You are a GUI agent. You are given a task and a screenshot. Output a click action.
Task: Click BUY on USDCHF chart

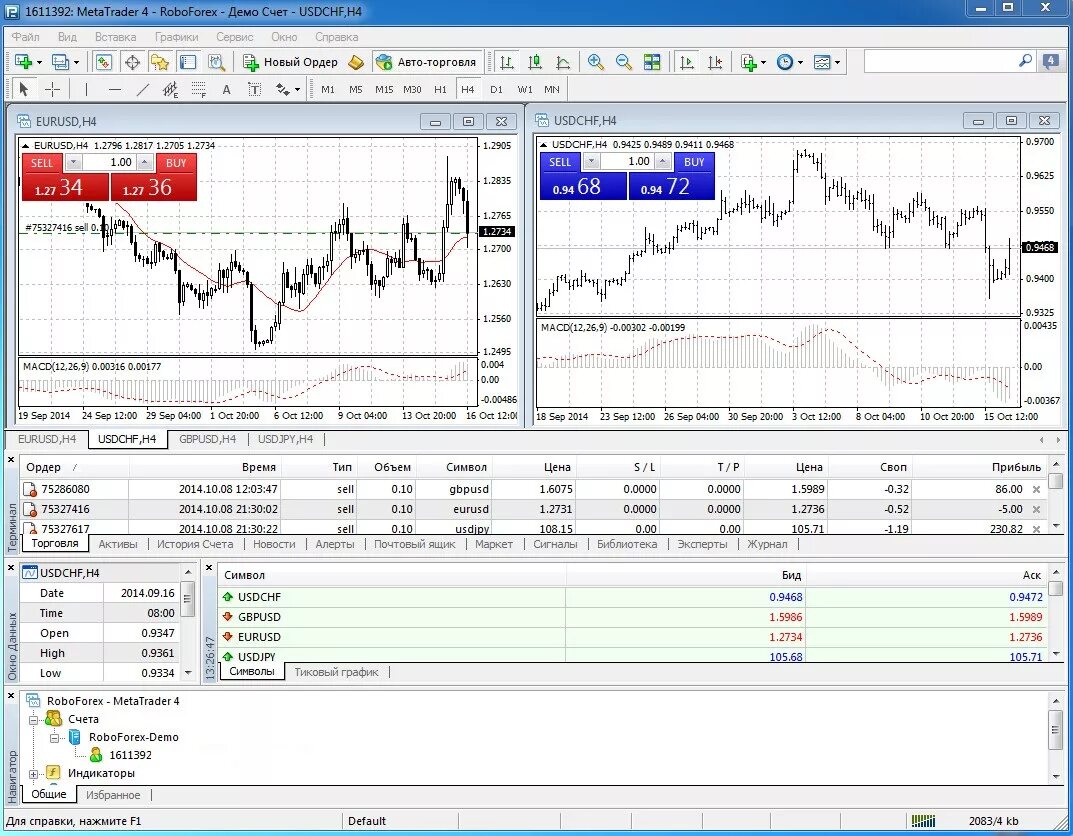click(694, 162)
